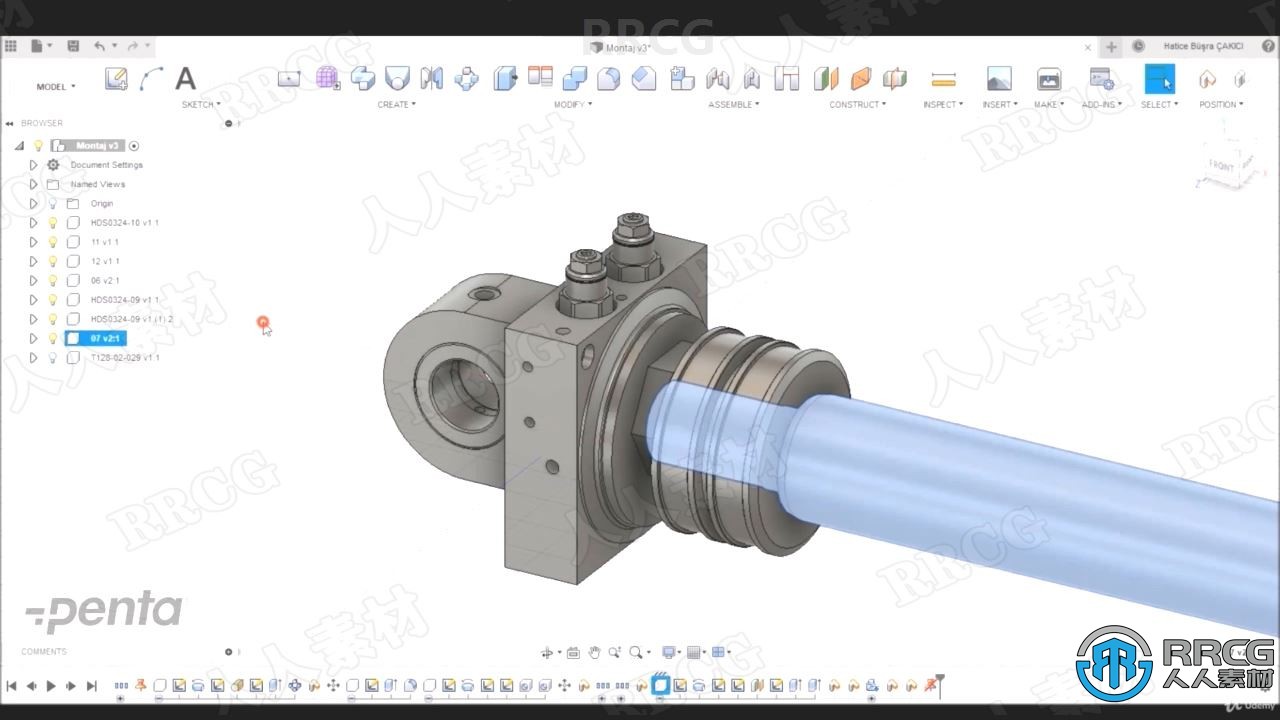Select the Text 'A' sketch tool
Image resolution: width=1280 pixels, height=720 pixels.
(x=185, y=79)
